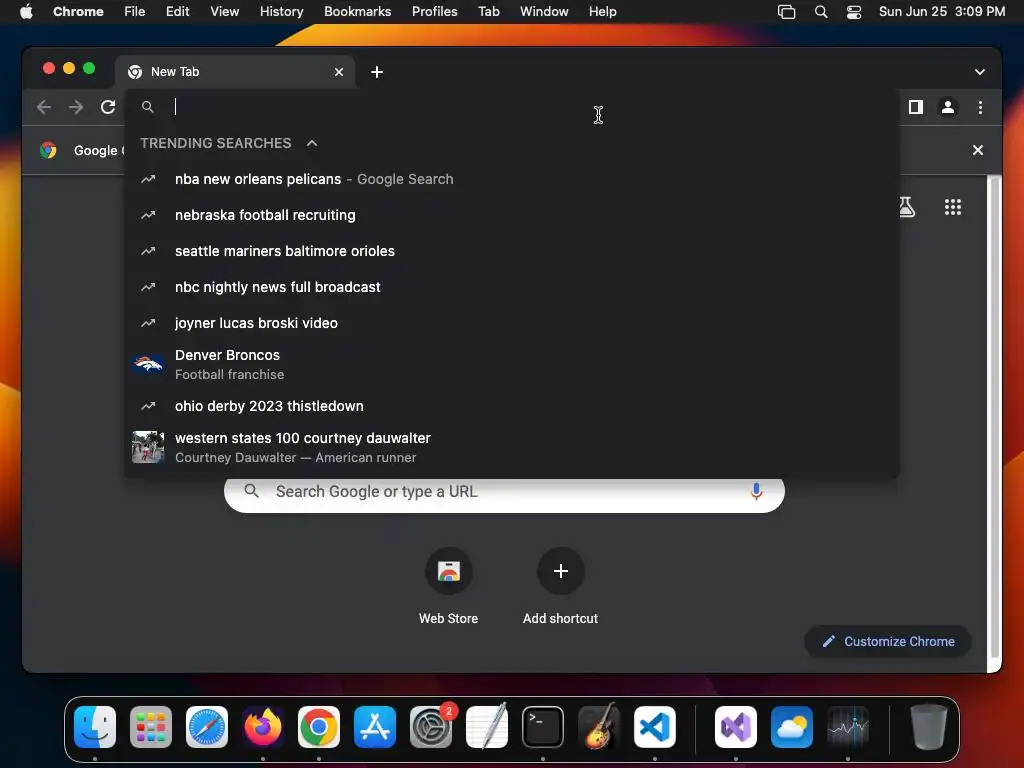The width and height of the screenshot is (1024, 768).
Task: Open Stage Manager windows icon in menu bar
Action: click(786, 12)
